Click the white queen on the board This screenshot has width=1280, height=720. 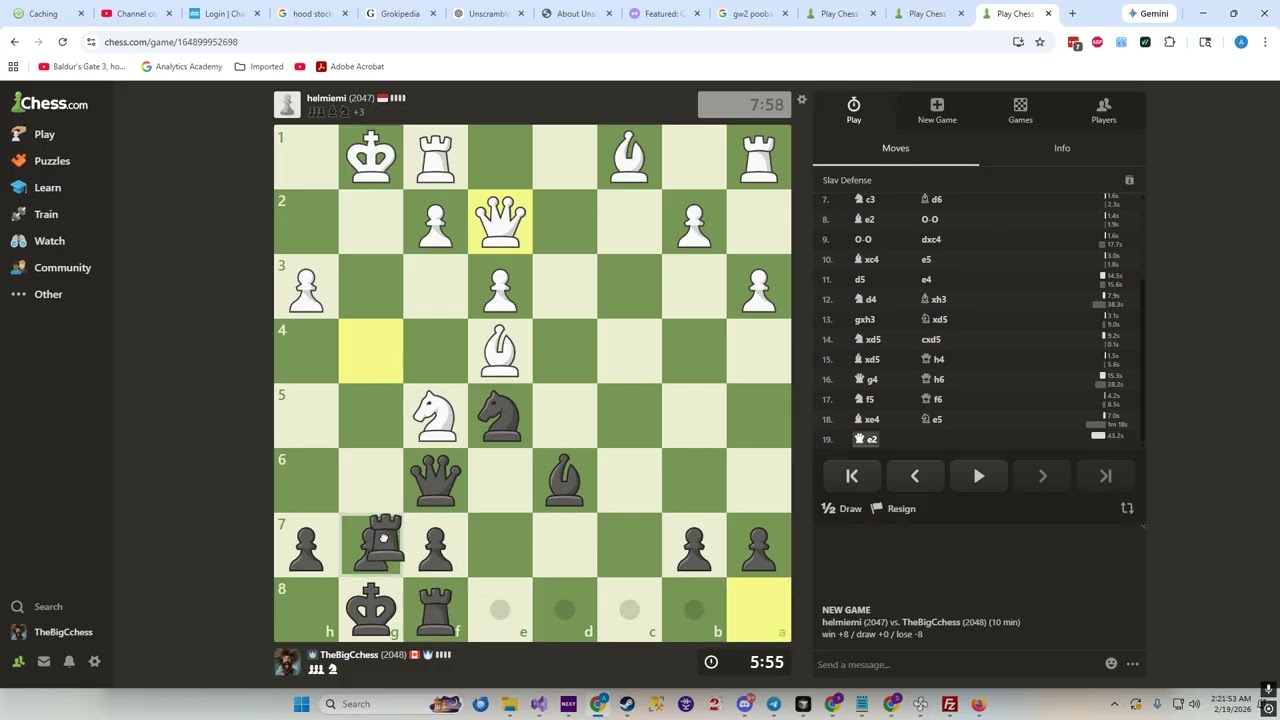[x=500, y=222]
